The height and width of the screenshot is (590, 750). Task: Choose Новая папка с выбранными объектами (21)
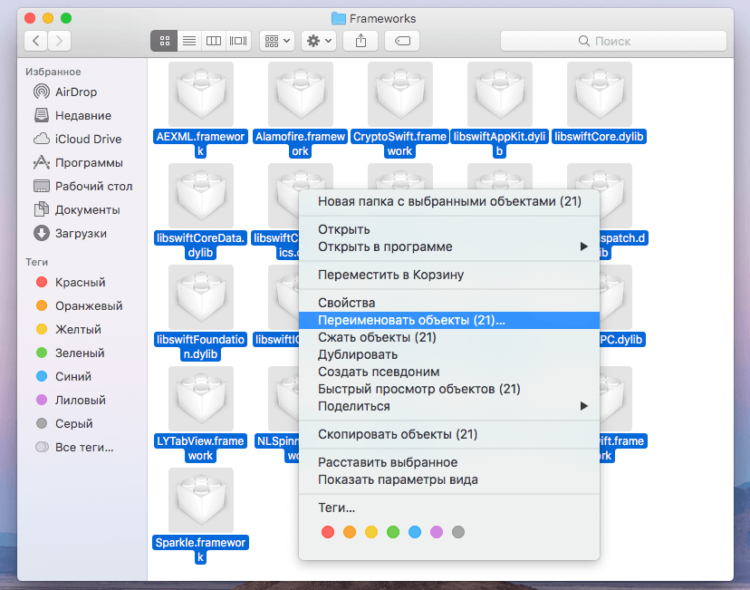pos(449,201)
